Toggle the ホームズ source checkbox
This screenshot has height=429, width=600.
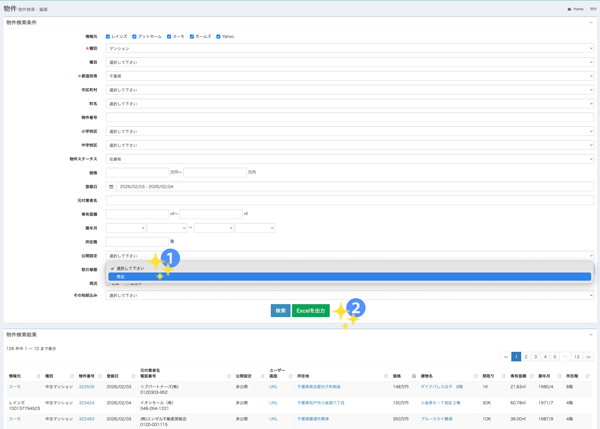(192, 37)
